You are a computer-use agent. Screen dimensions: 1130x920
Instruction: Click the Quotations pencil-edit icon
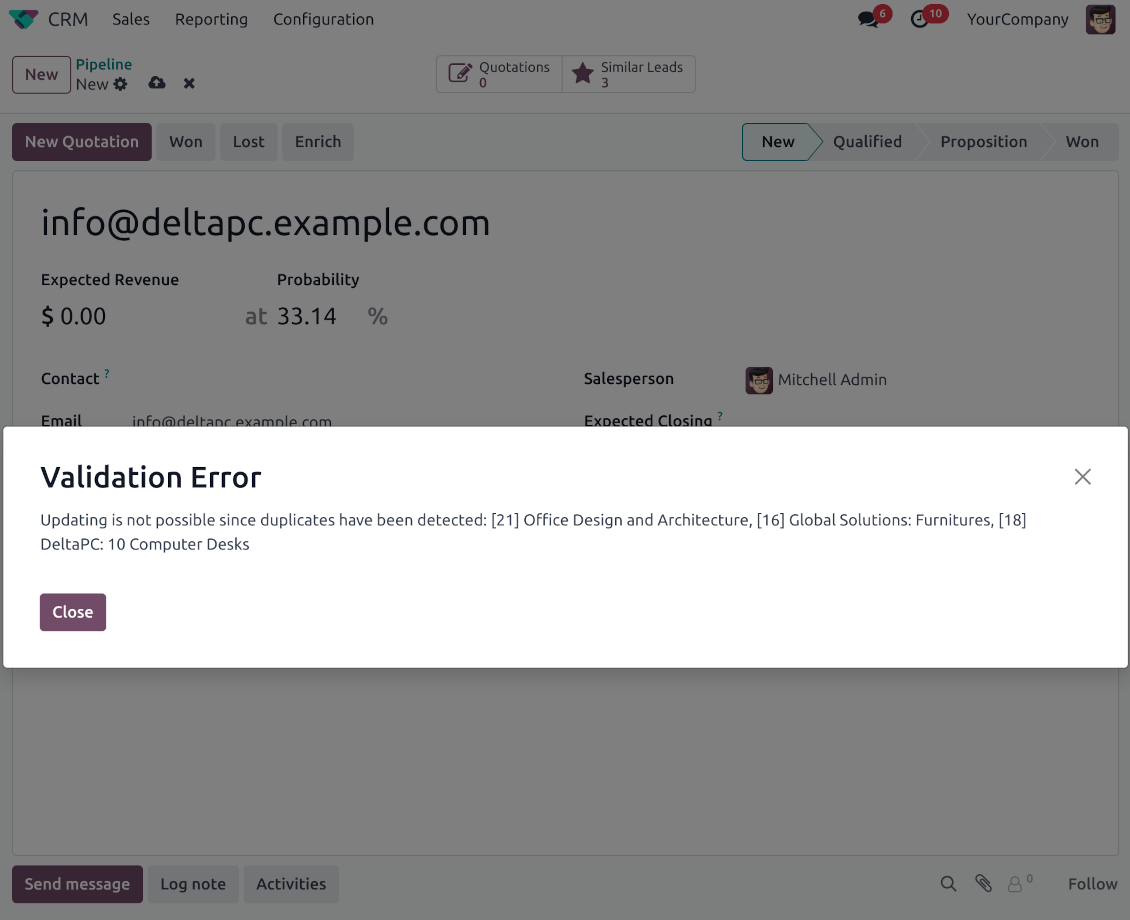point(460,73)
